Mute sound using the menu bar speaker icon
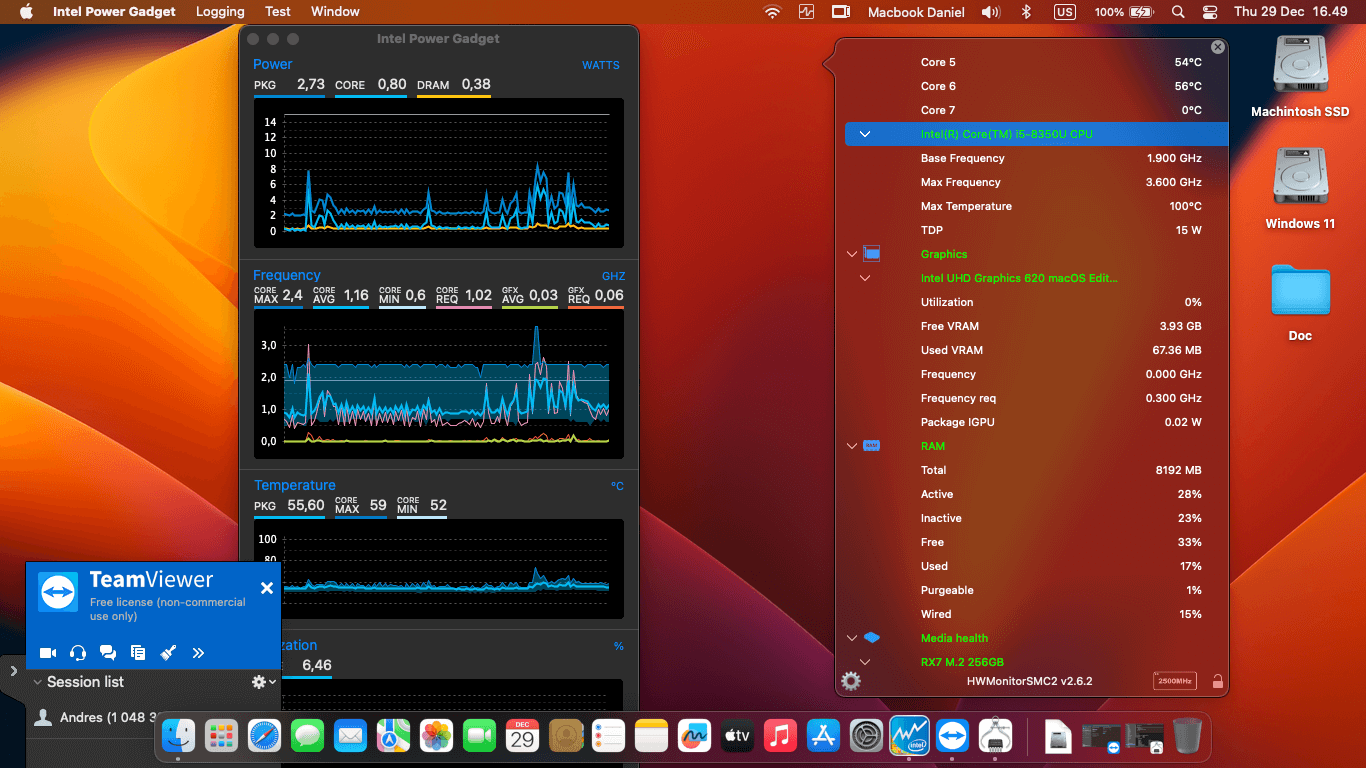The height and width of the screenshot is (768, 1366). (991, 12)
